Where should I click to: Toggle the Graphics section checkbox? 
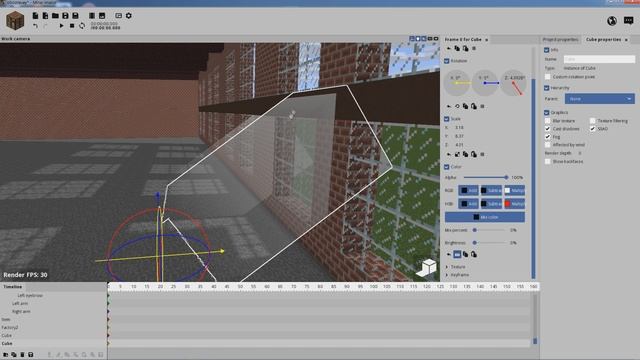click(547, 112)
